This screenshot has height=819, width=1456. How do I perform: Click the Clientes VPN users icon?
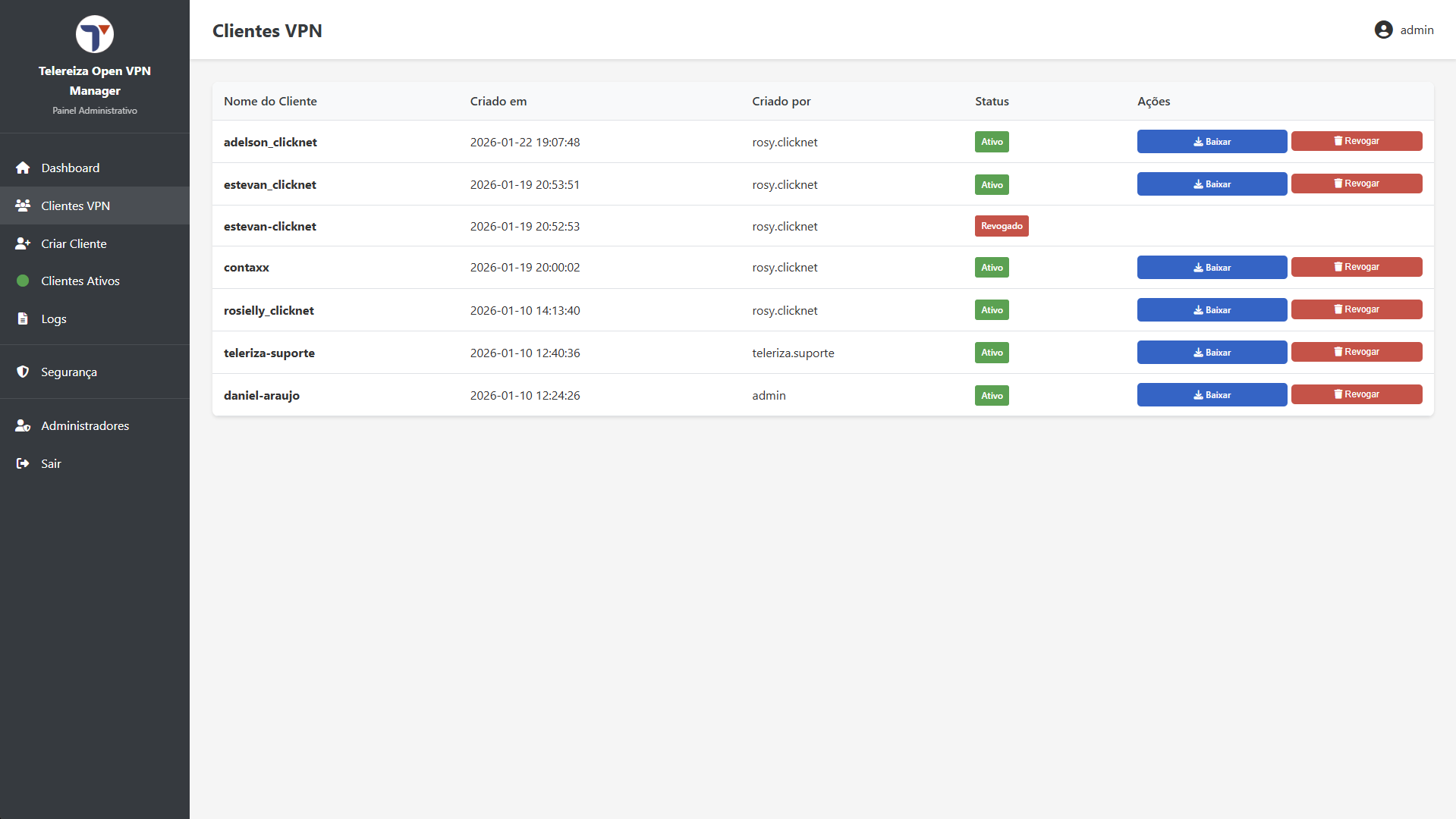[x=23, y=206]
